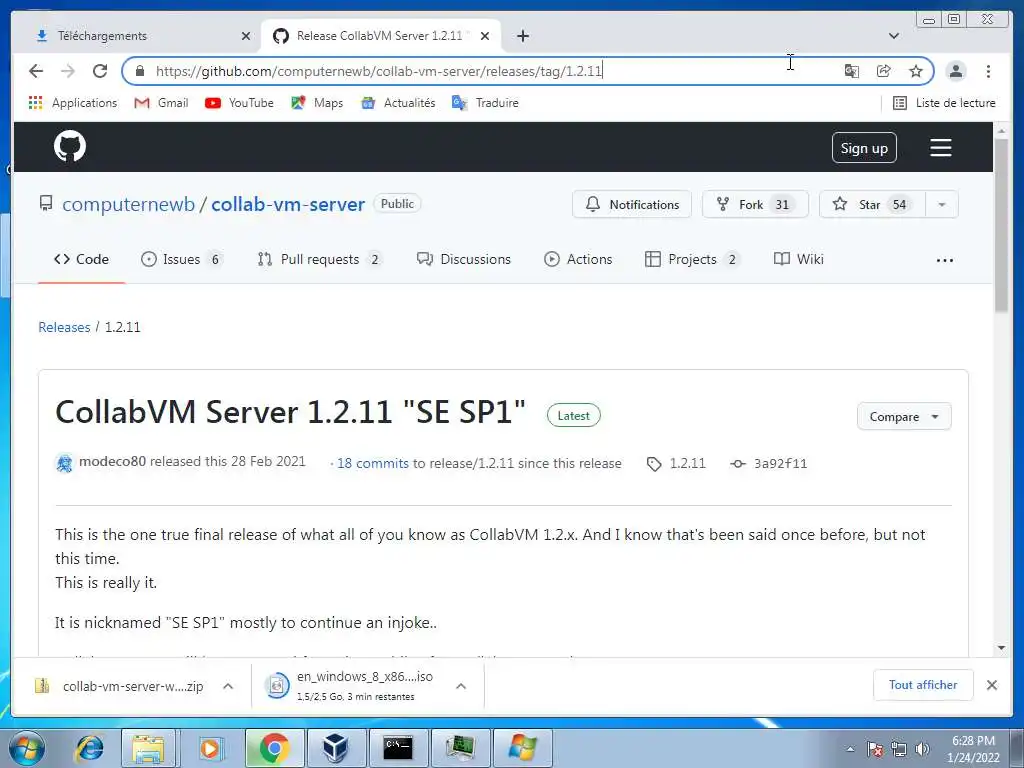Click the Latest release badge

(573, 415)
